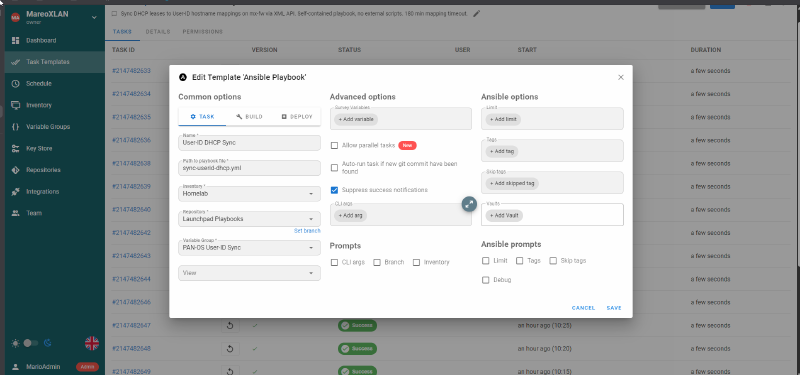The width and height of the screenshot is (800, 375).
Task: Open task link #2147482644
Action: pyautogui.click(x=131, y=279)
